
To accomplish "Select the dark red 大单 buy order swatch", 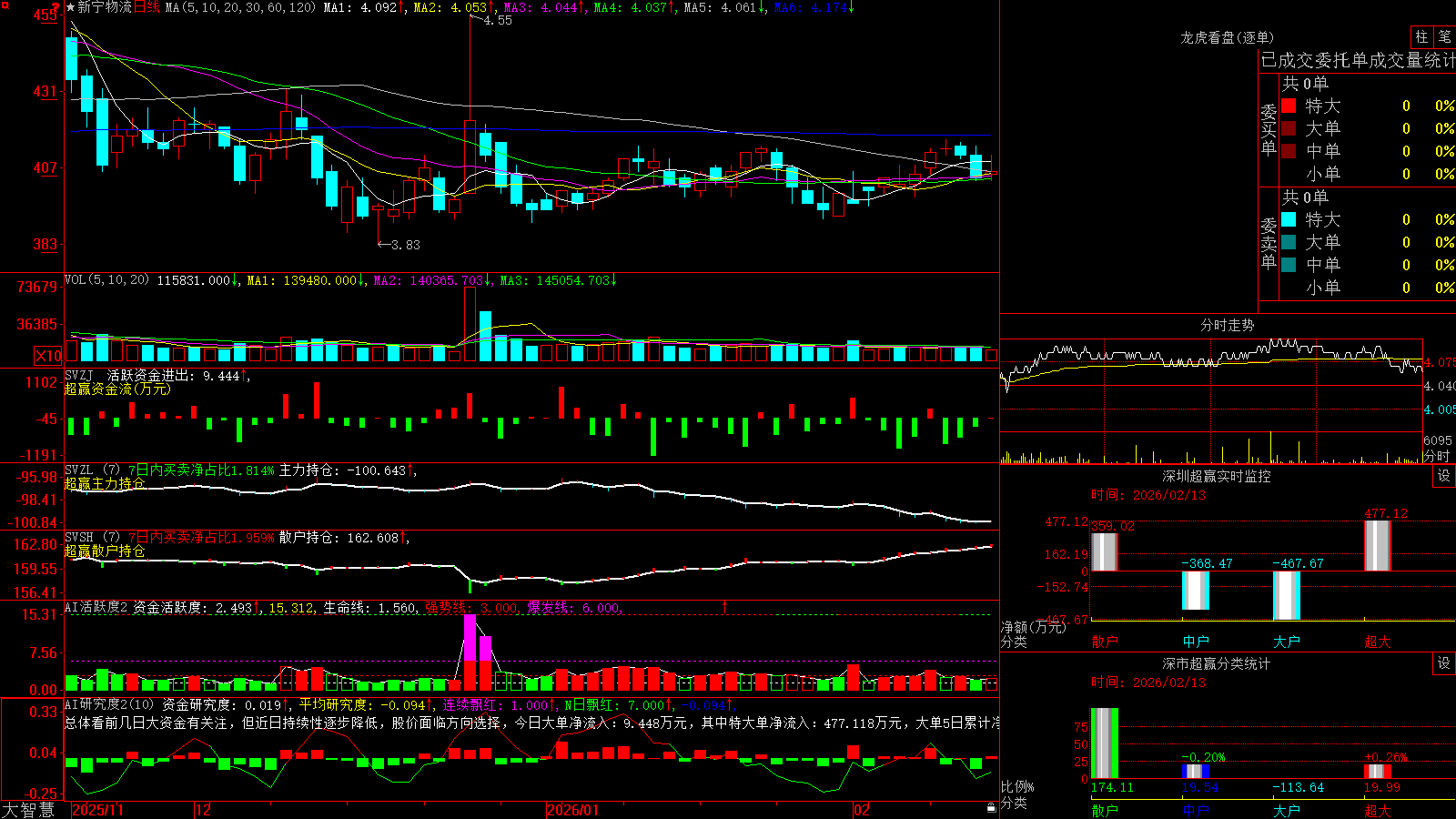I will pos(1289,128).
